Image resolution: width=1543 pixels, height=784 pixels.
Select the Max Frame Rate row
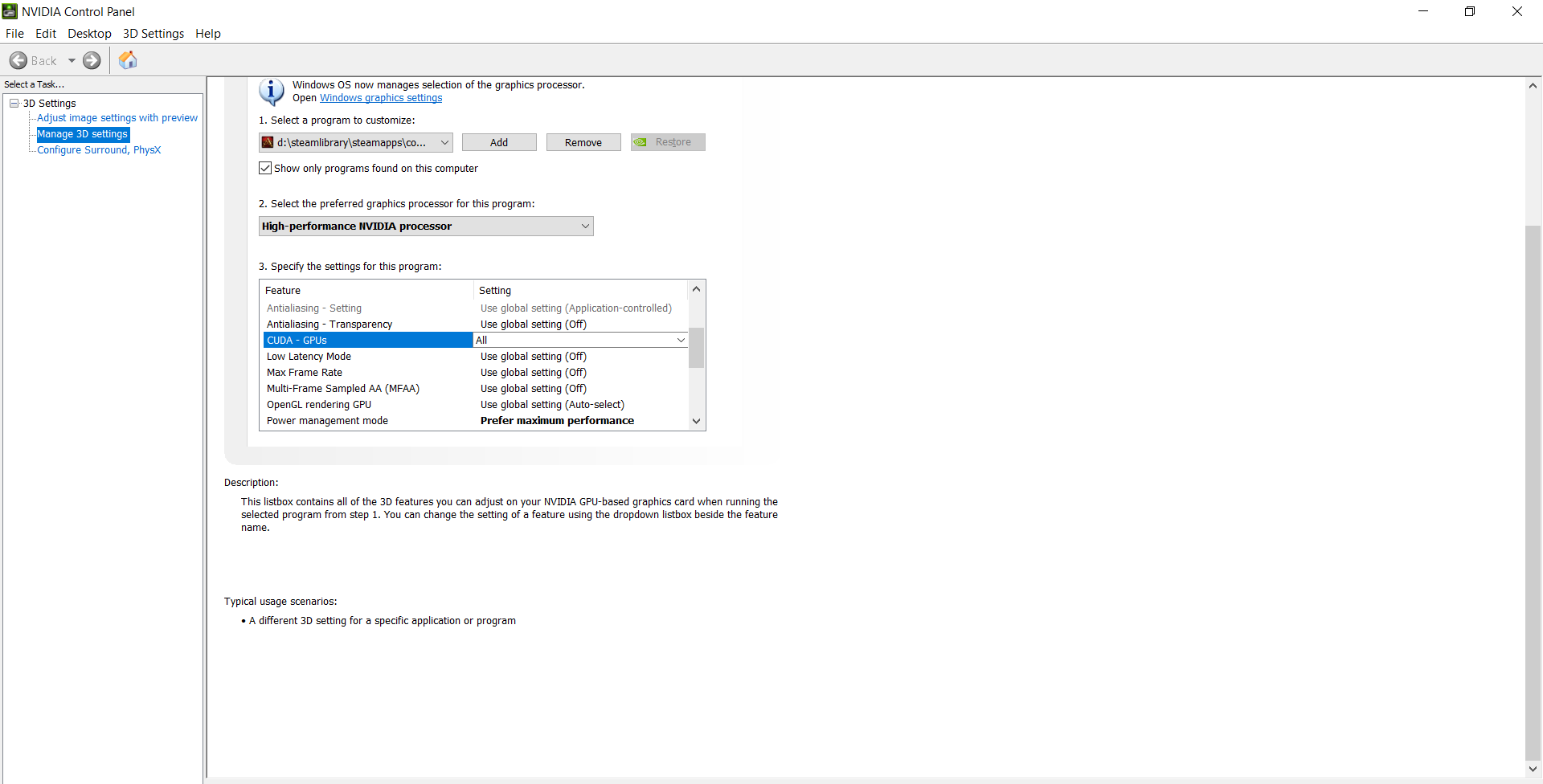[476, 373]
